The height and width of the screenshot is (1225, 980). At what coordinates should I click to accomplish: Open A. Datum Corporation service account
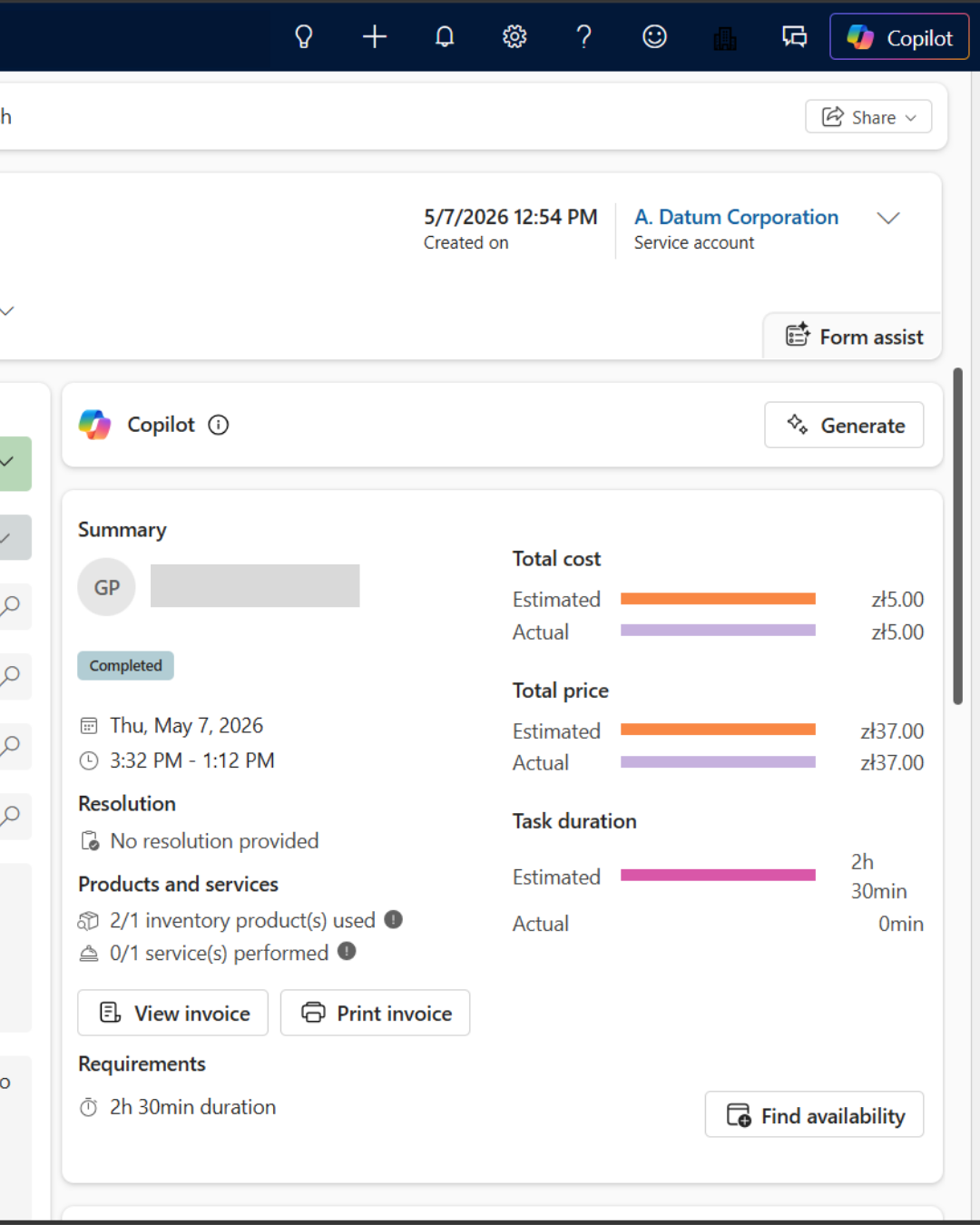tap(736, 217)
